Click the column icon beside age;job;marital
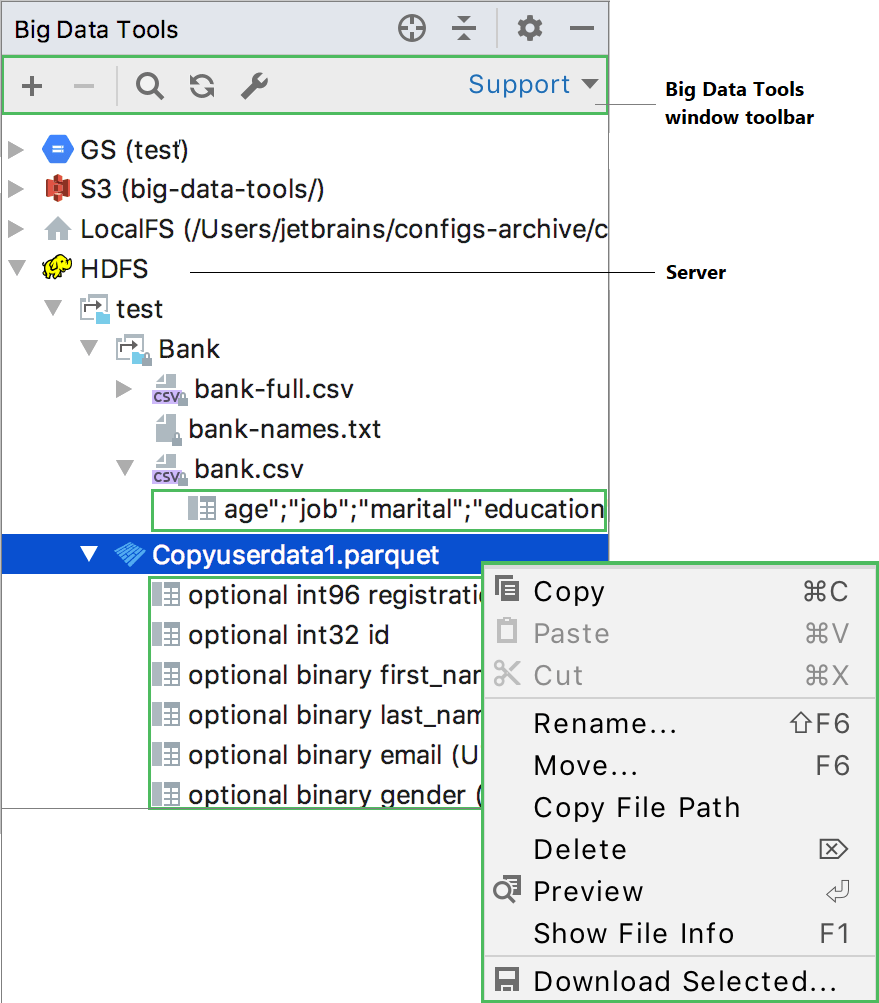This screenshot has width=879, height=1003. [x=202, y=509]
